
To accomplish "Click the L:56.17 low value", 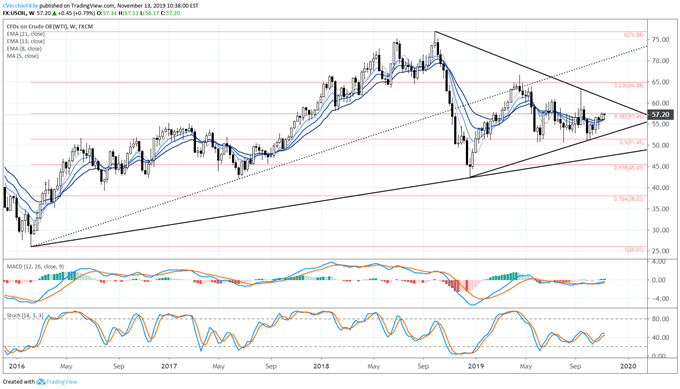I will (x=150, y=13).
